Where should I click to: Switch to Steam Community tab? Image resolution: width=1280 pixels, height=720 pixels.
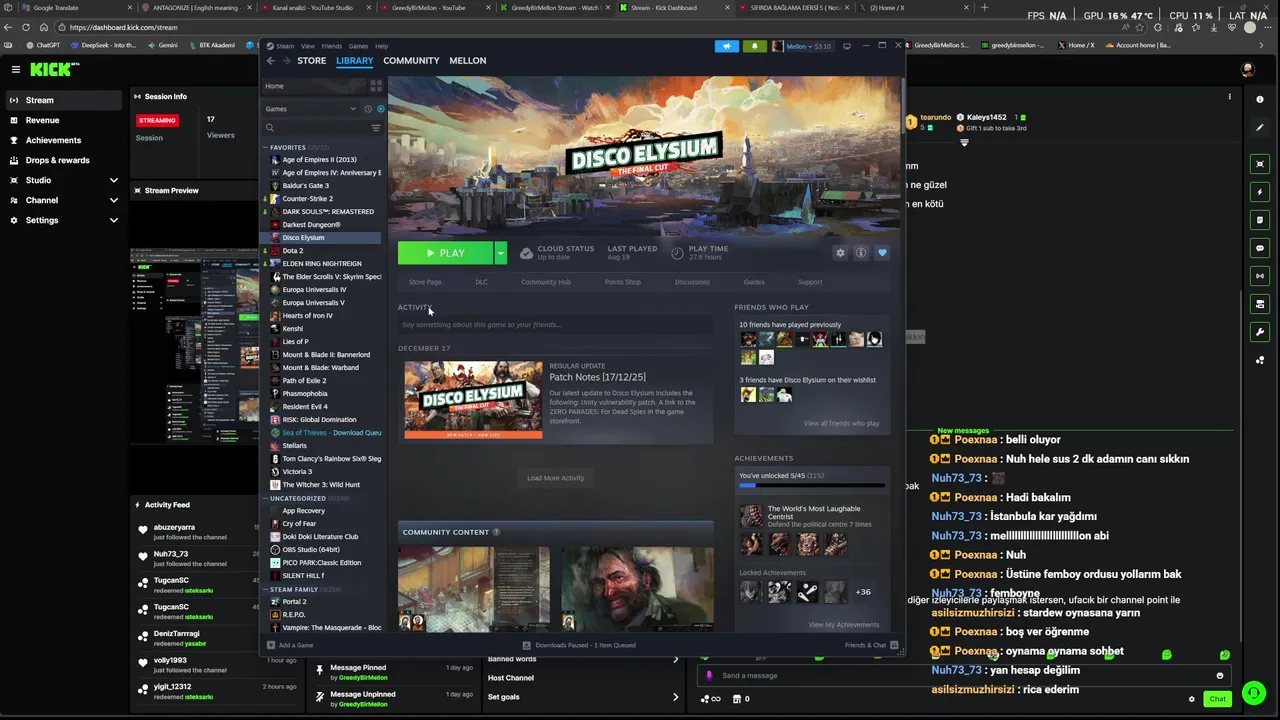[x=411, y=61]
